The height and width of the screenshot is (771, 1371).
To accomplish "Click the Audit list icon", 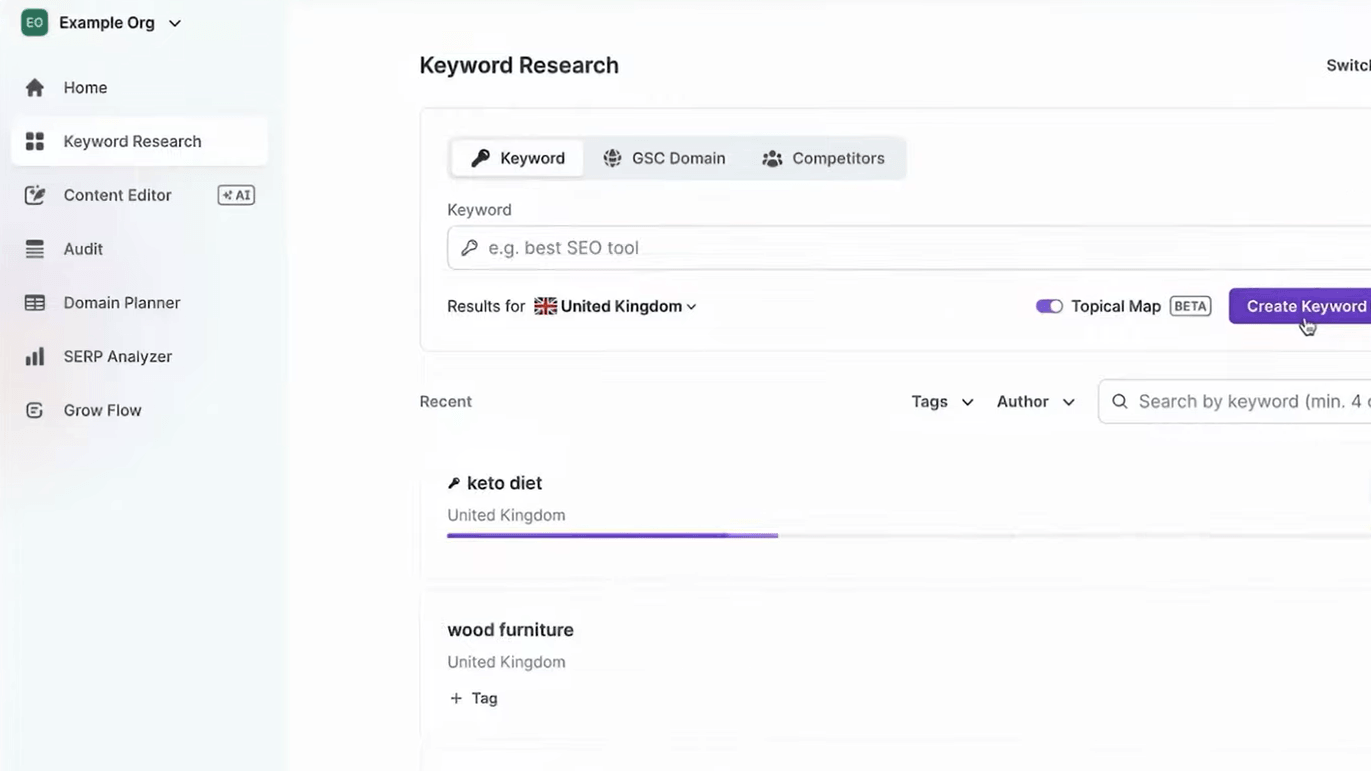I will click(x=35, y=249).
